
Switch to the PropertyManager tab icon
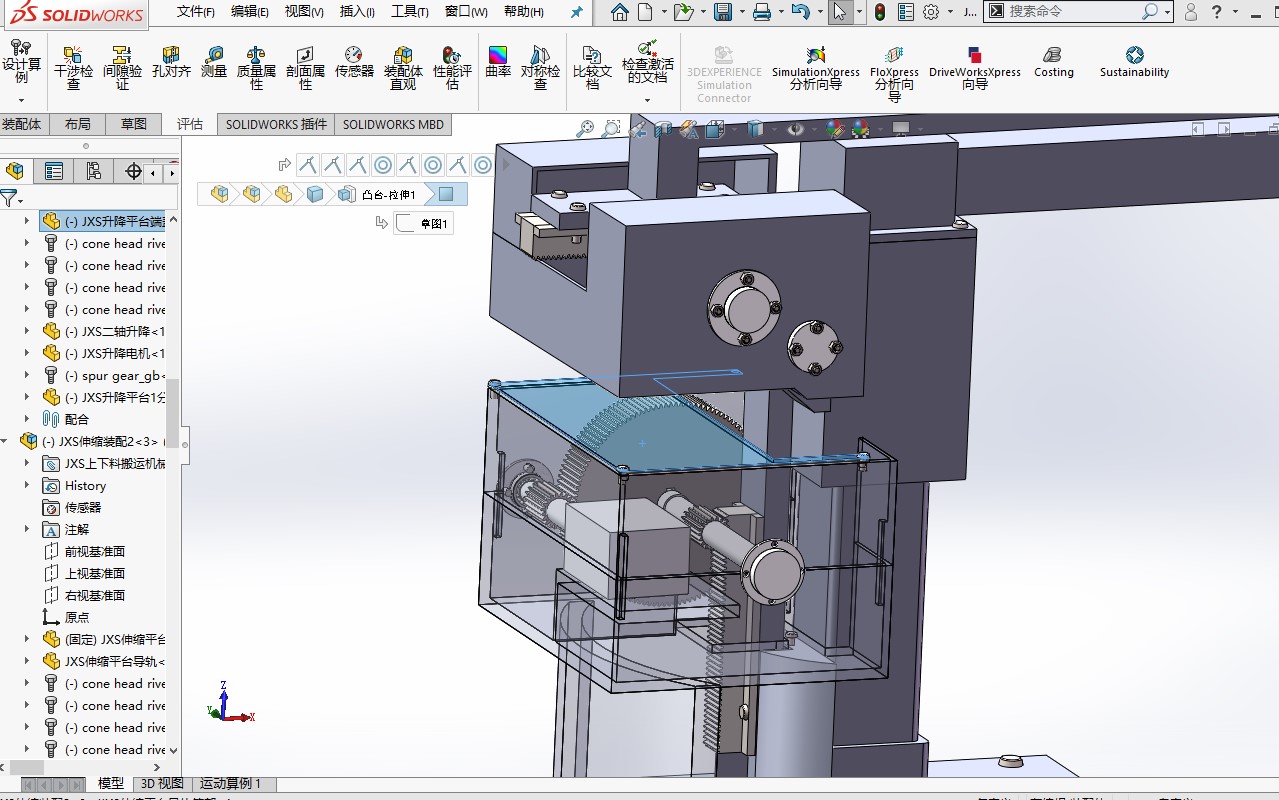tap(54, 171)
